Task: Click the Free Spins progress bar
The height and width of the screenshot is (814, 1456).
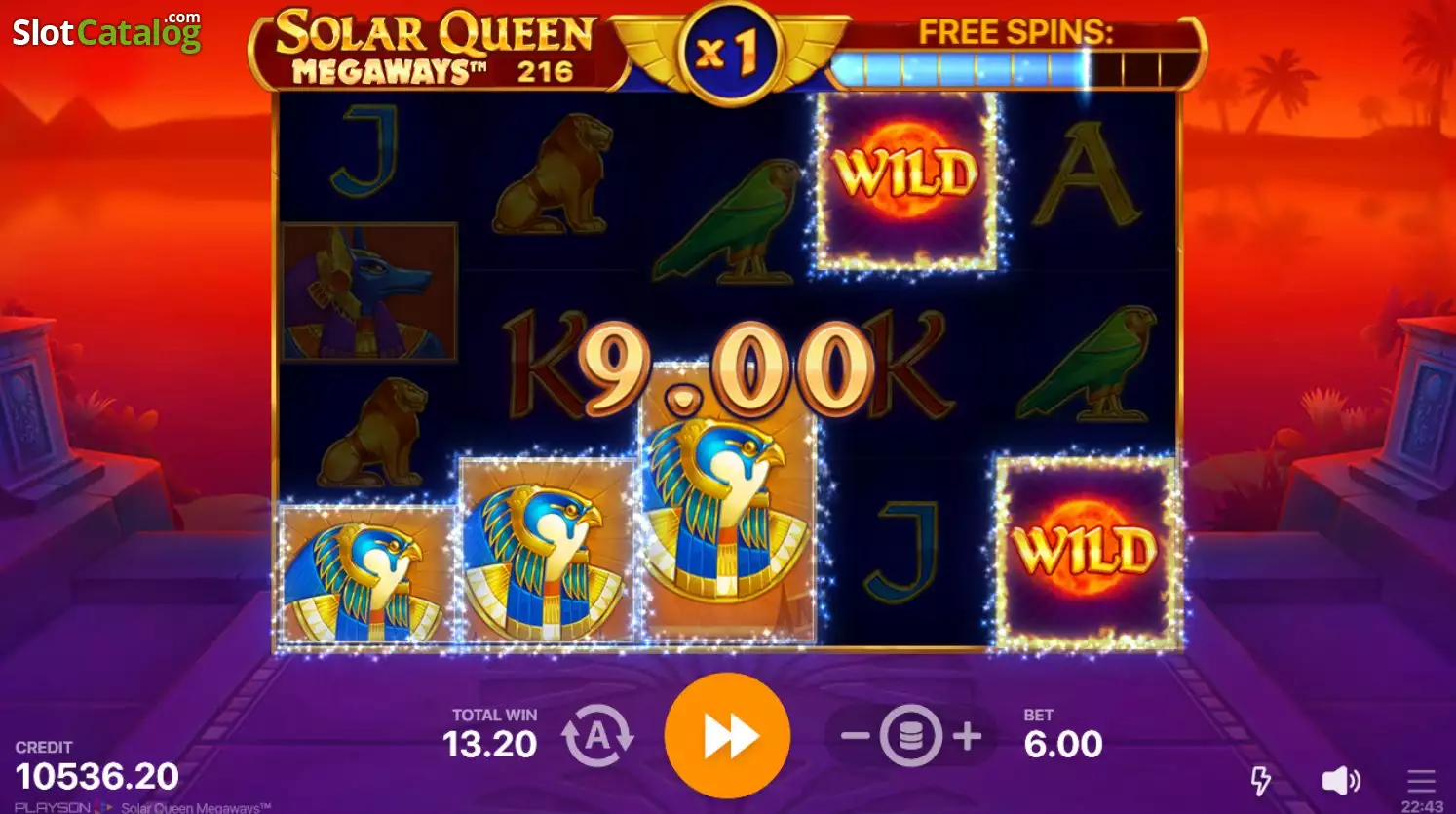Action: (x=1014, y=70)
